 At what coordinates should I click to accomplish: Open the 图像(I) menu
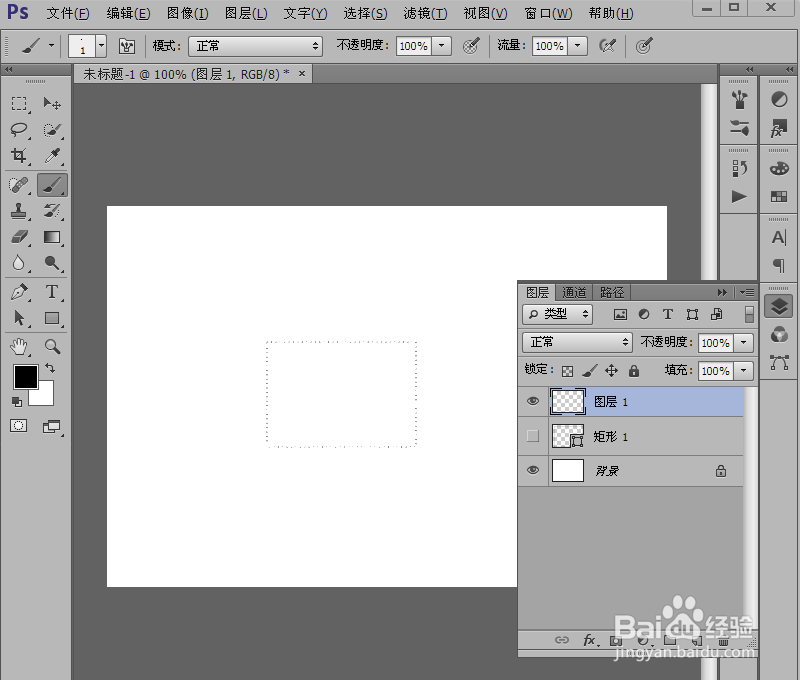(187, 13)
